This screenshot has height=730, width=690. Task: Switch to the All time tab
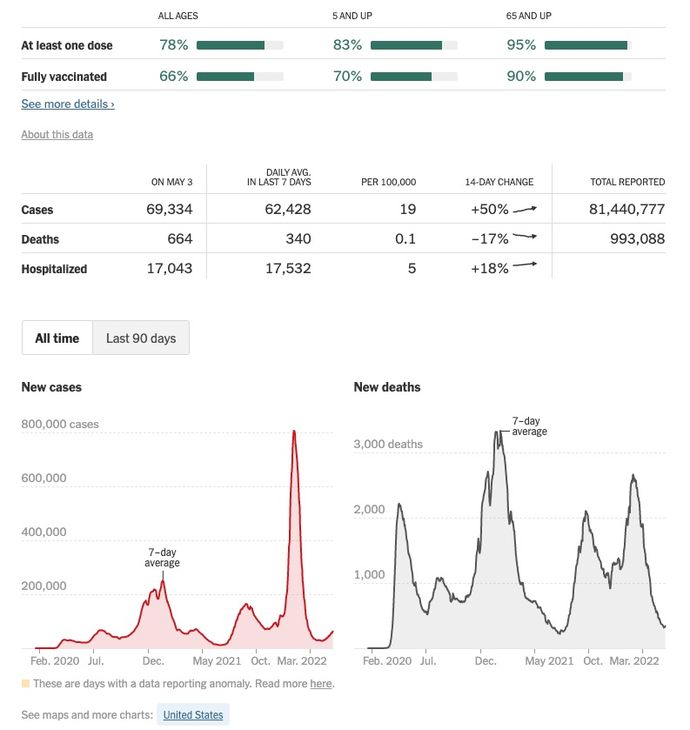(x=57, y=338)
